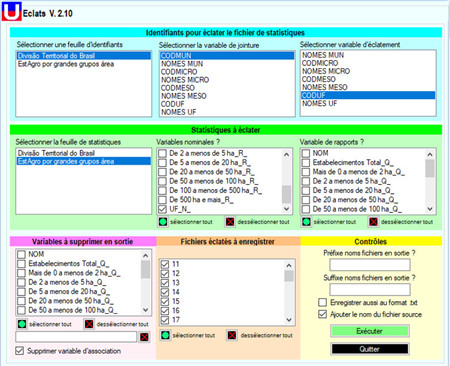
Task: Click 'désélectionner tout' label under Variables à supprimer
Action: click(123, 324)
